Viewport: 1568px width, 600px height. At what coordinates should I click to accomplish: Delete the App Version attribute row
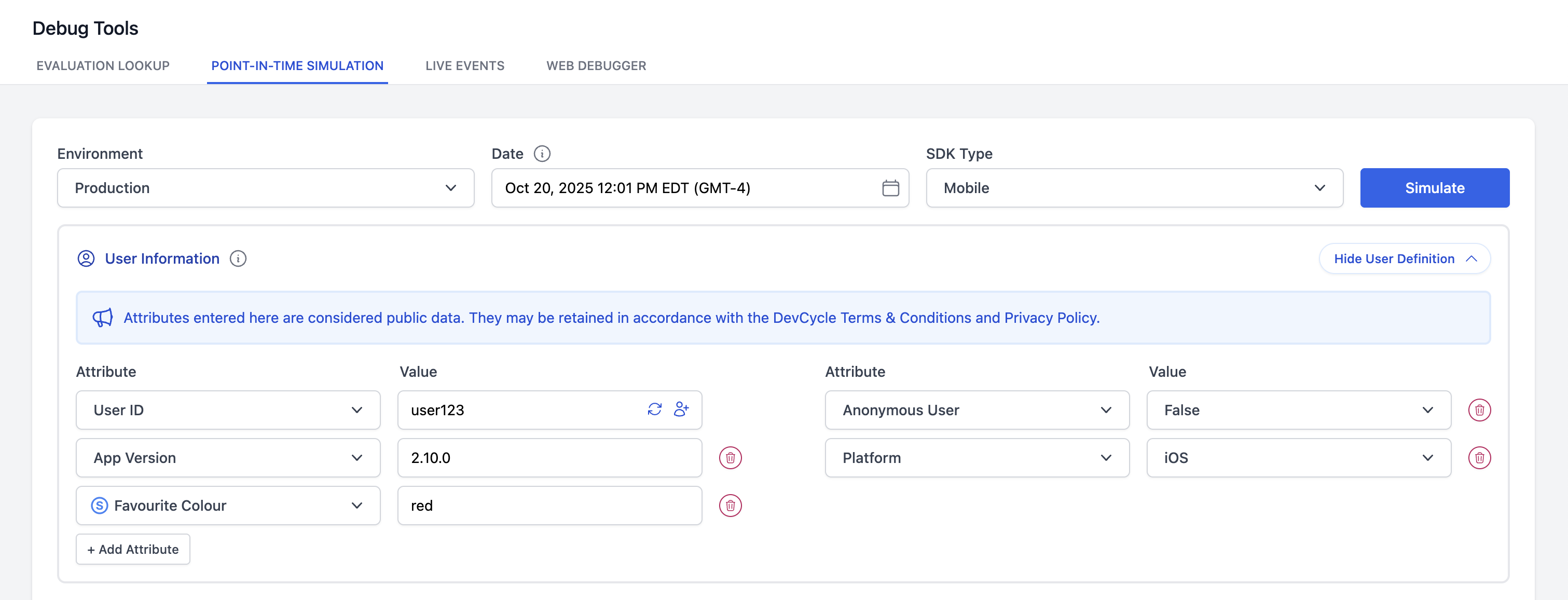coord(730,457)
